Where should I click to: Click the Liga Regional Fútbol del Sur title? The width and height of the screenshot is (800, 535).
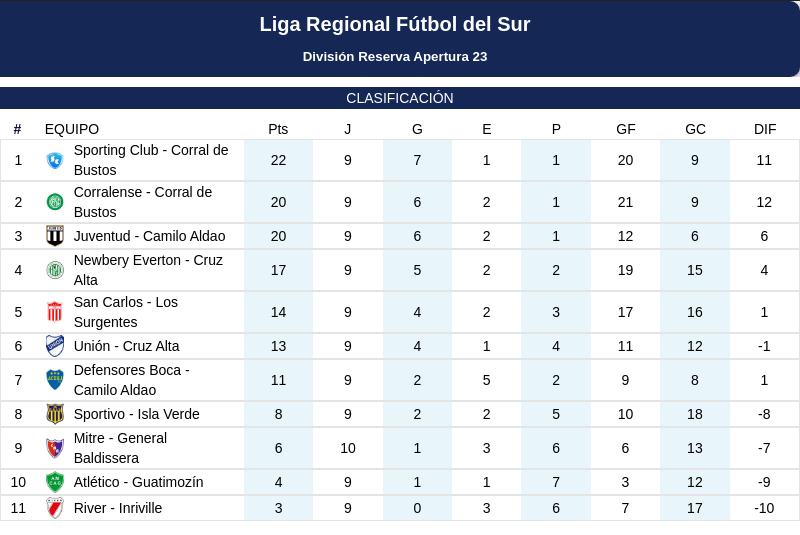click(395, 24)
